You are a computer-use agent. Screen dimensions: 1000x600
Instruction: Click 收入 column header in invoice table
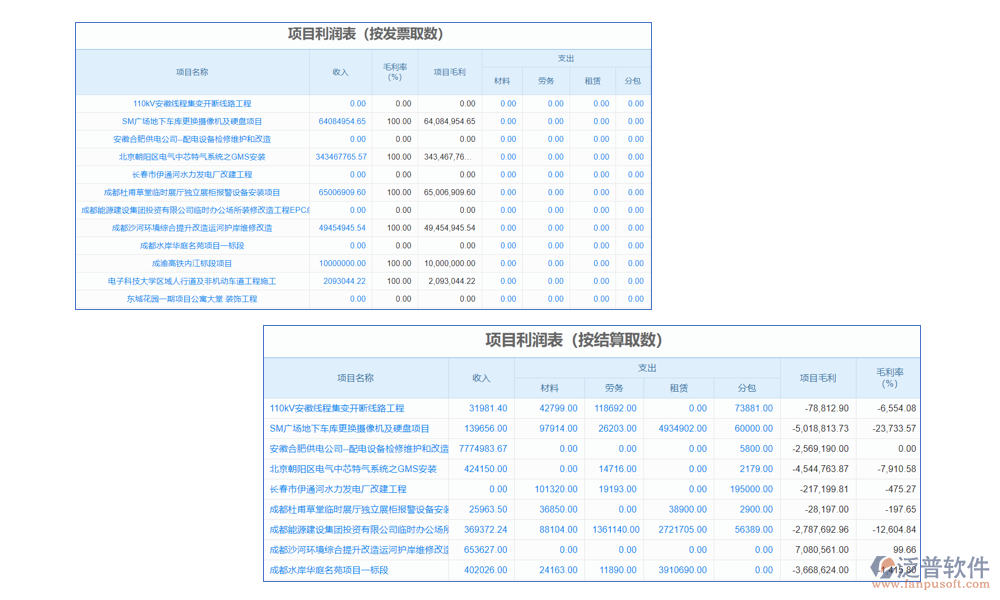click(340, 71)
